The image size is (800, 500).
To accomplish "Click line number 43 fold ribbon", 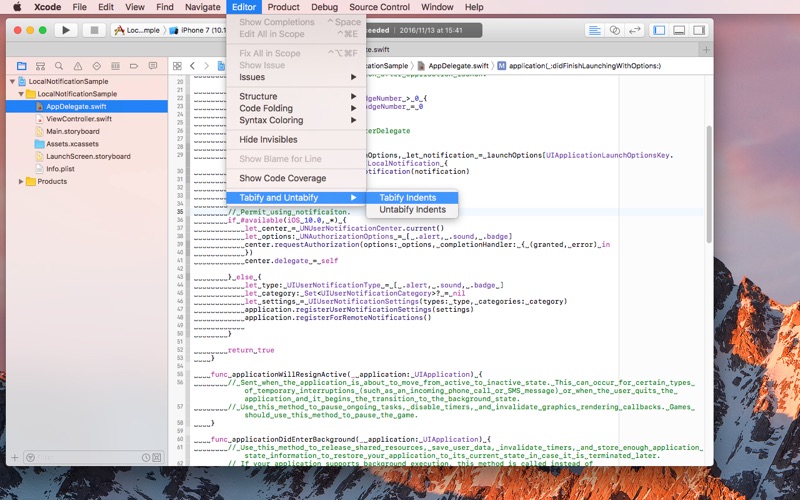I will click(x=188, y=277).
